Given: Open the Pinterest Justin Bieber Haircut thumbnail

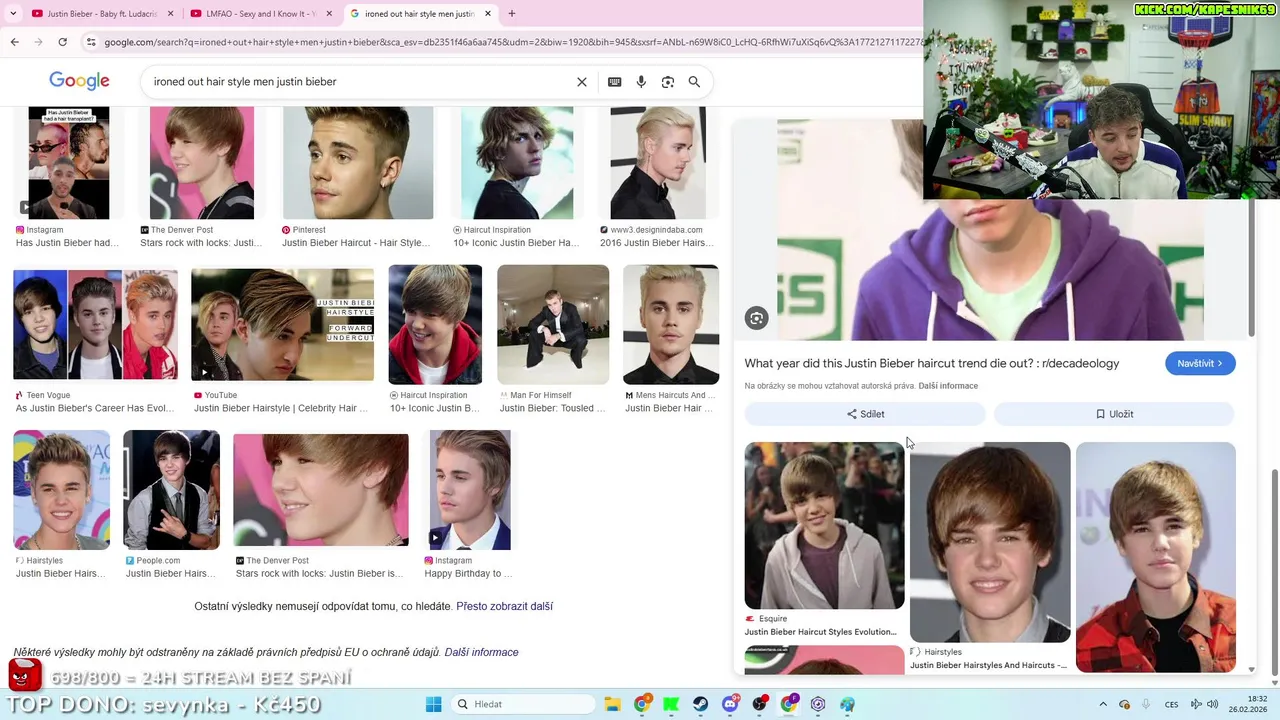Looking at the screenshot, I should point(358,163).
